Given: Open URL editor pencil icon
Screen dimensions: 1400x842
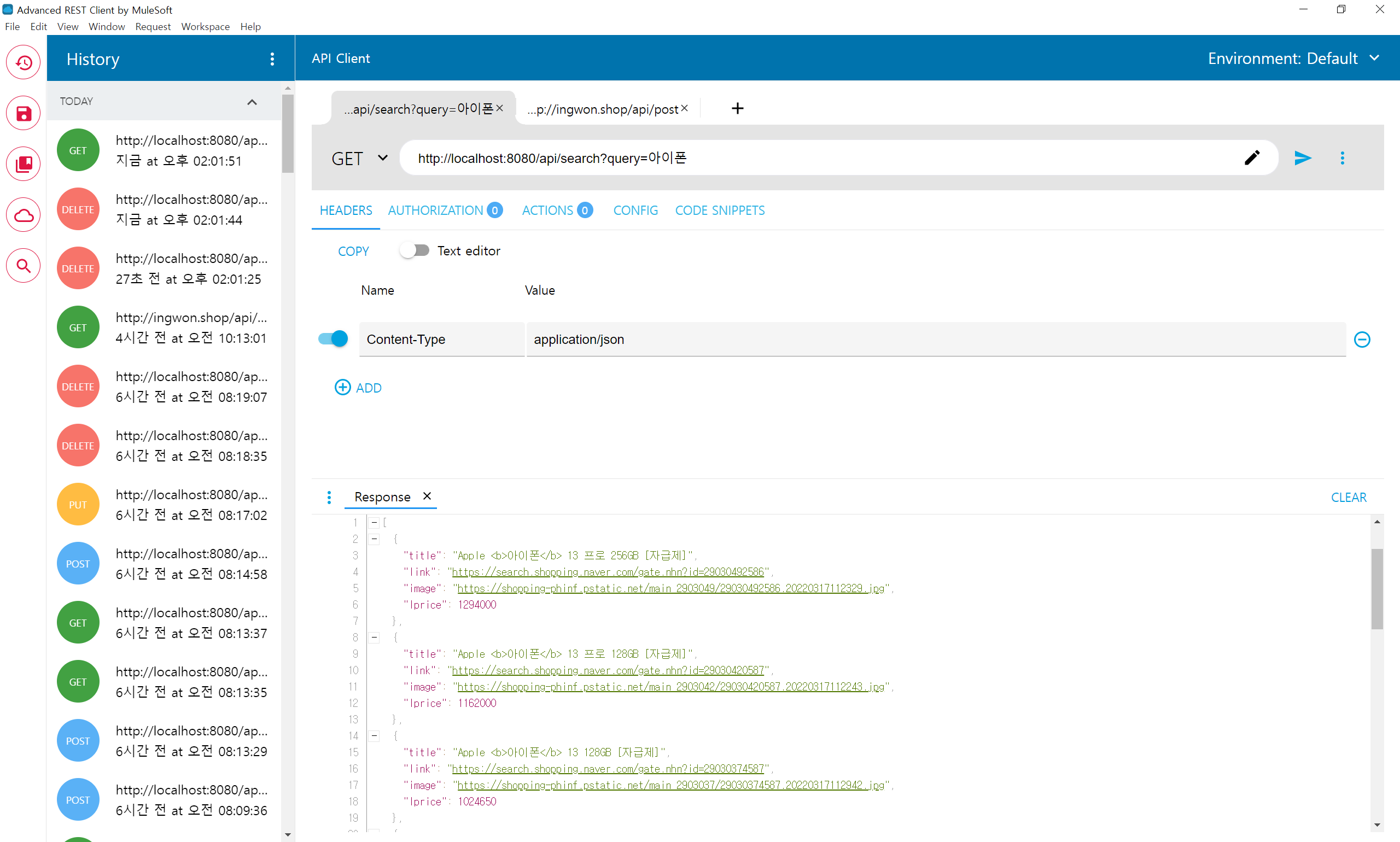Looking at the screenshot, I should (1252, 157).
